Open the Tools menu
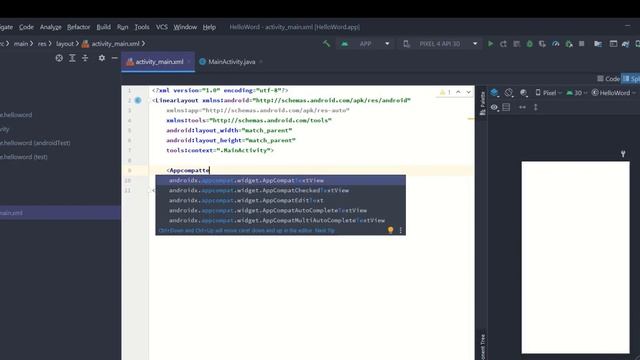This screenshot has height=360, width=640. pos(142,27)
